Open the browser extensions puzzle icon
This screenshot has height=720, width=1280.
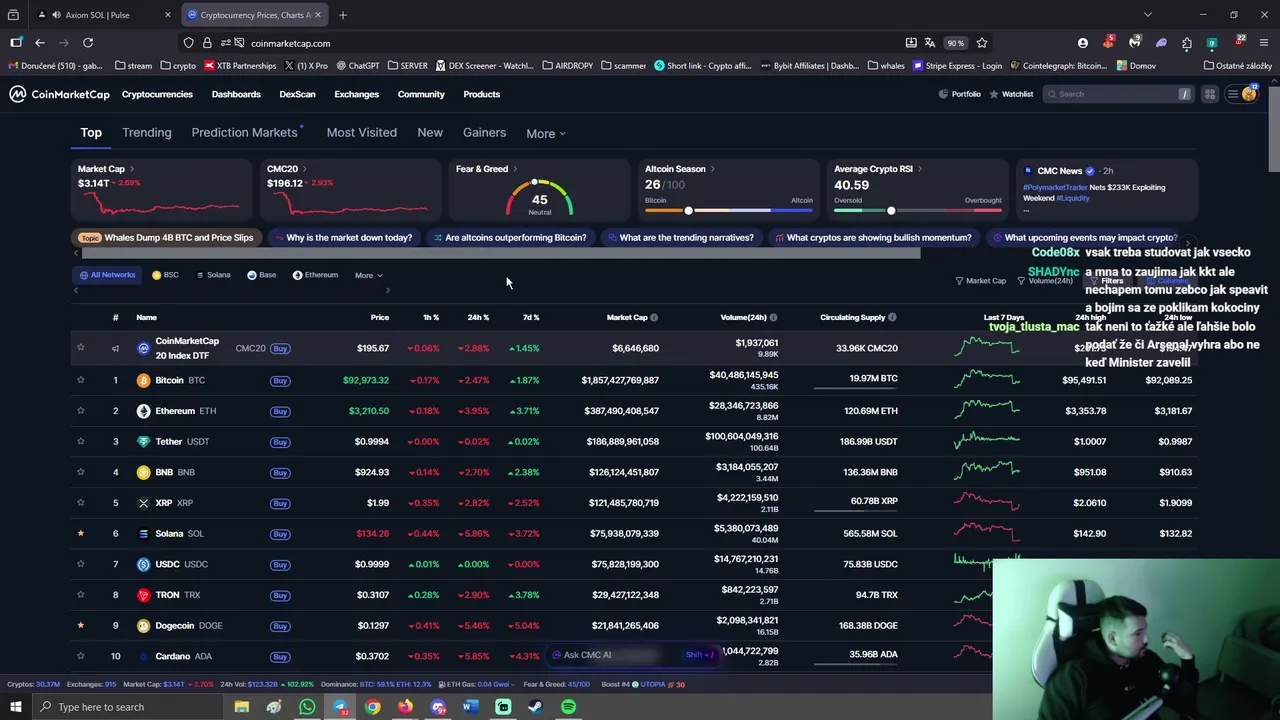click(1186, 43)
